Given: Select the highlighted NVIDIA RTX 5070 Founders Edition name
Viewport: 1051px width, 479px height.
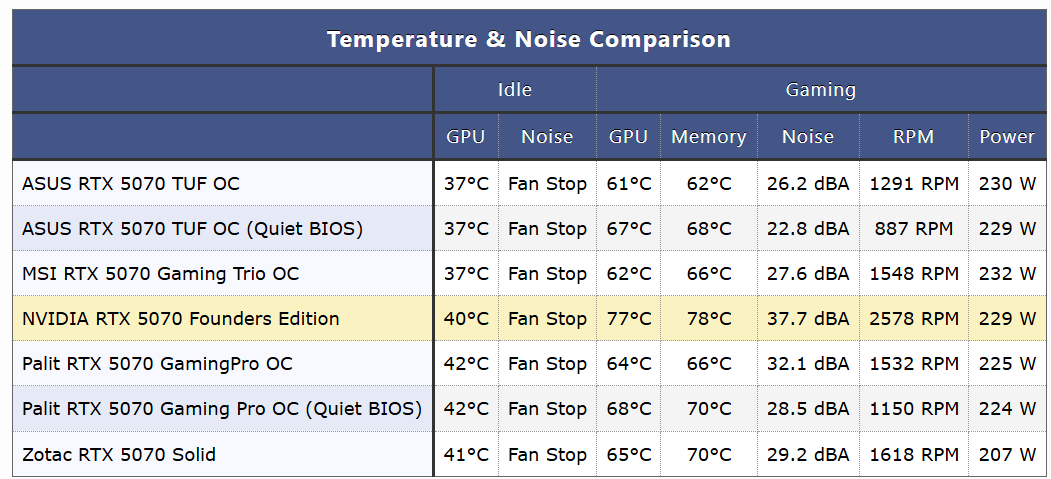Looking at the screenshot, I should [x=180, y=319].
